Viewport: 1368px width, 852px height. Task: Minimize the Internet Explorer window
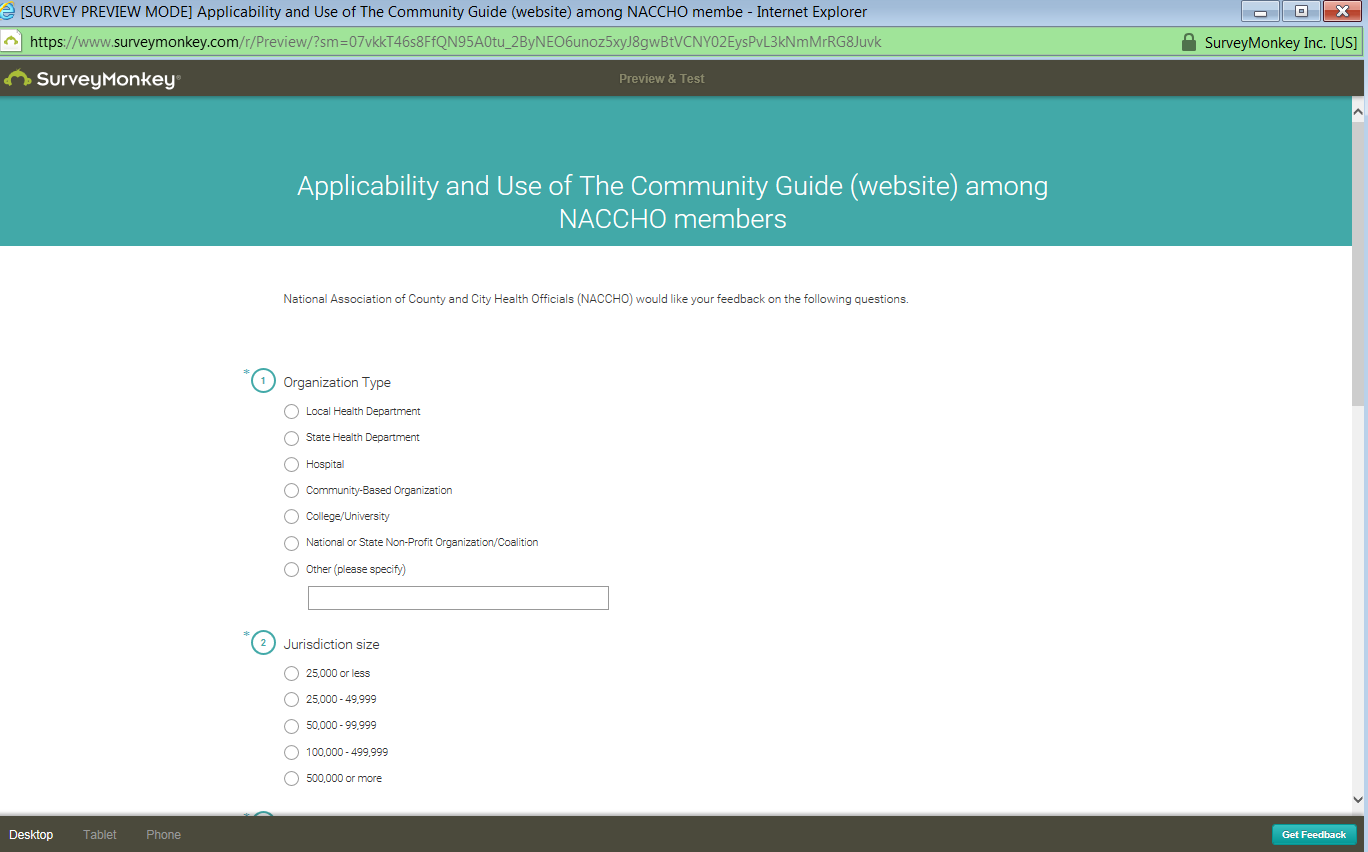point(1260,12)
